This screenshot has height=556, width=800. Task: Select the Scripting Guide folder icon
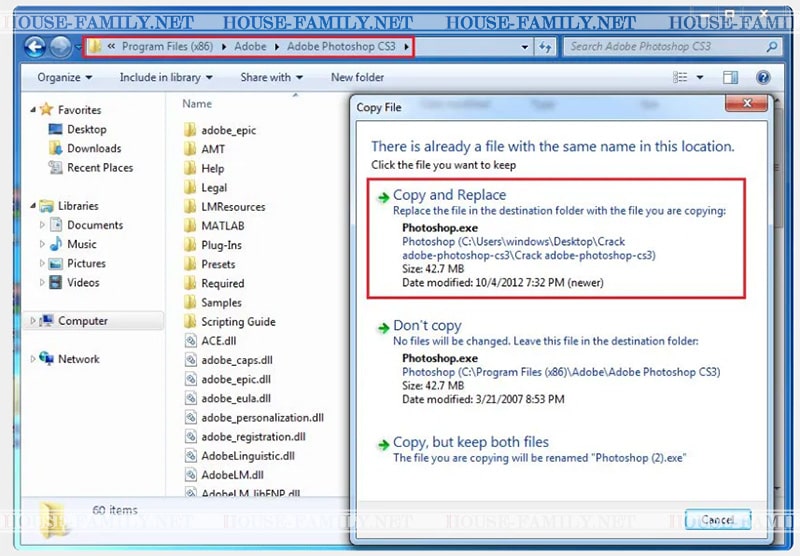tap(190, 322)
